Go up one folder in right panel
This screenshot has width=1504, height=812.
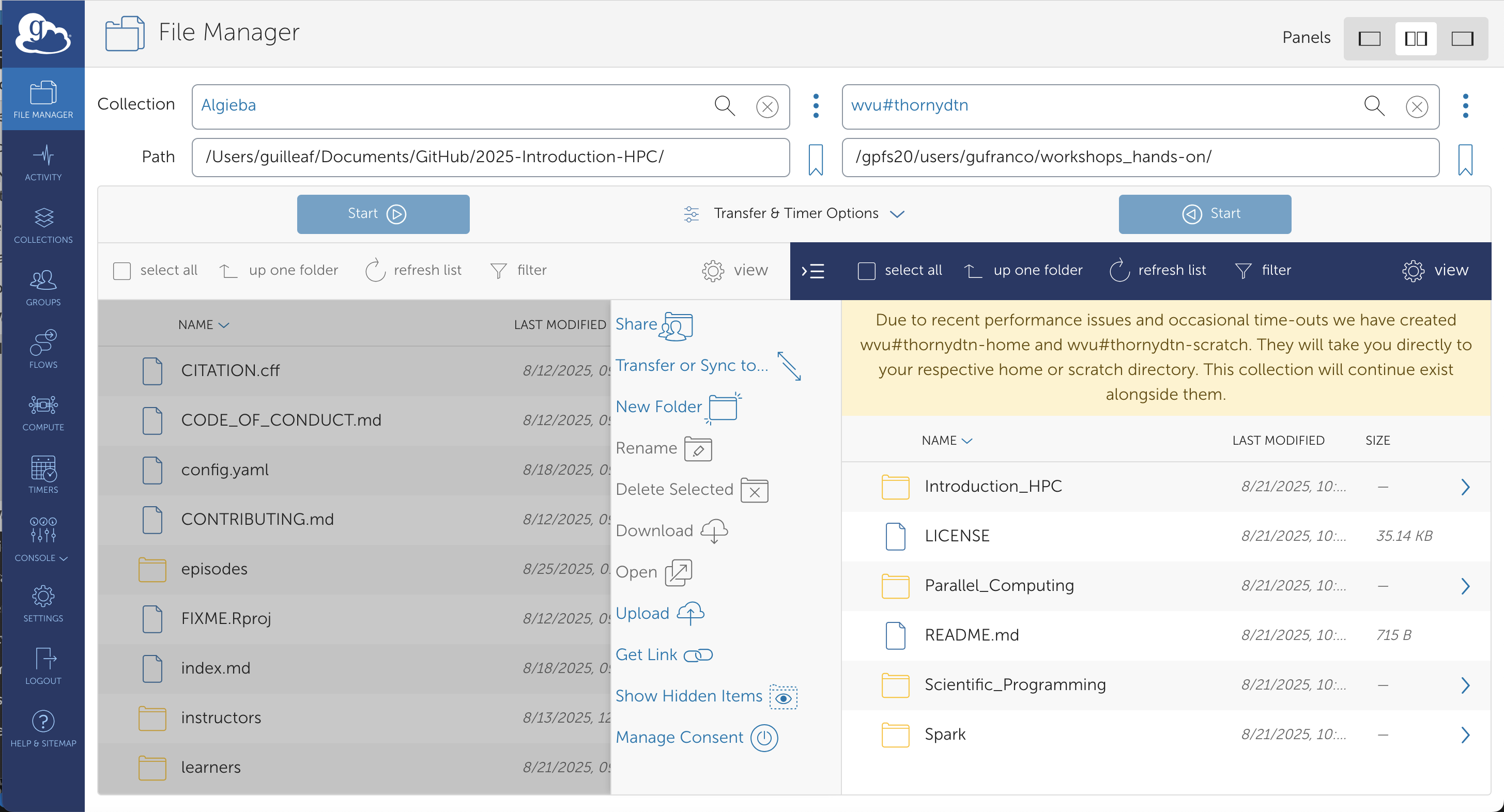coord(1023,270)
